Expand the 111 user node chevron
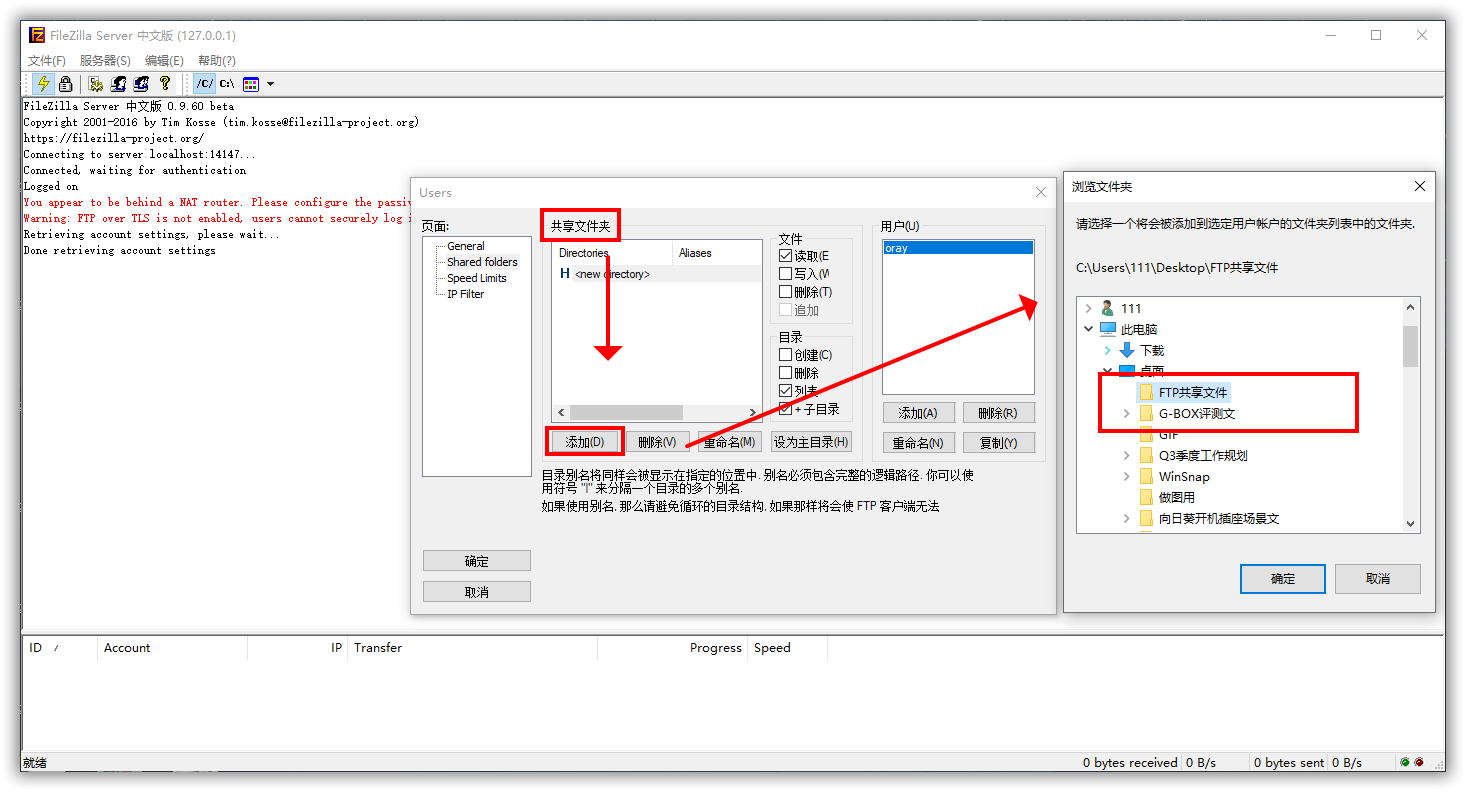Screen dimensions: 1466x792 (x=1089, y=308)
